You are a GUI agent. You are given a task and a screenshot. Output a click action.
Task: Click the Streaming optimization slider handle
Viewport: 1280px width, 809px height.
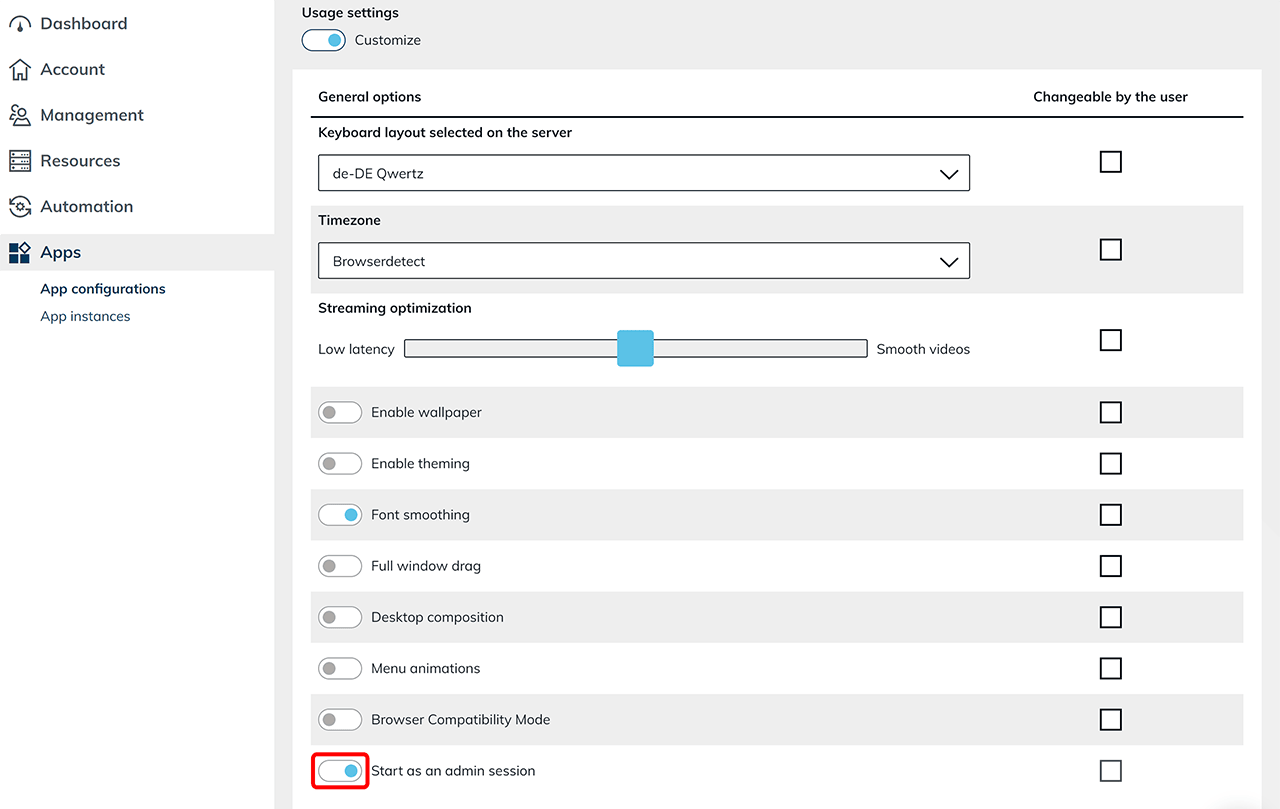[635, 349]
